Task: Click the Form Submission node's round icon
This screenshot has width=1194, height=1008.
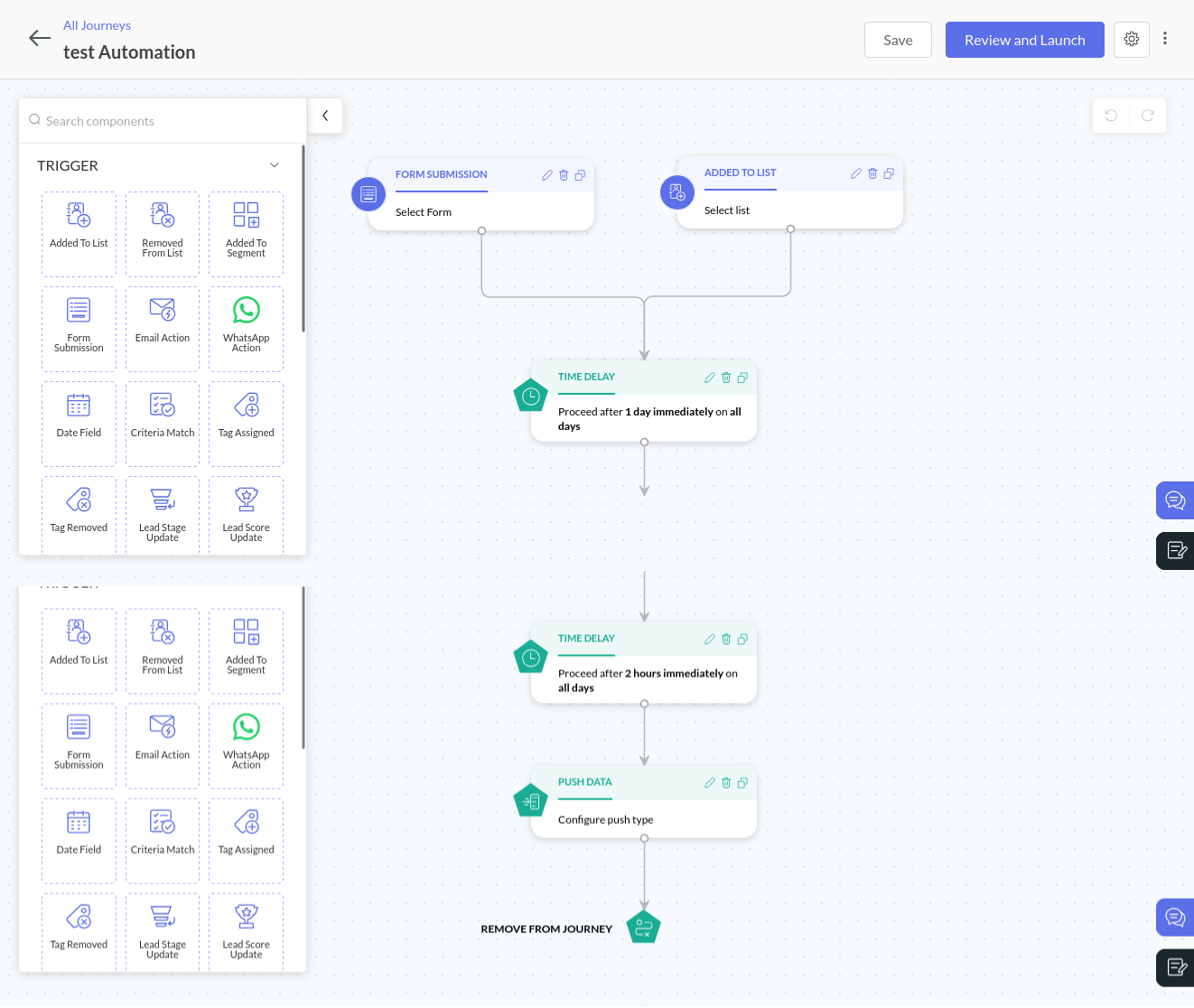Action: click(368, 193)
